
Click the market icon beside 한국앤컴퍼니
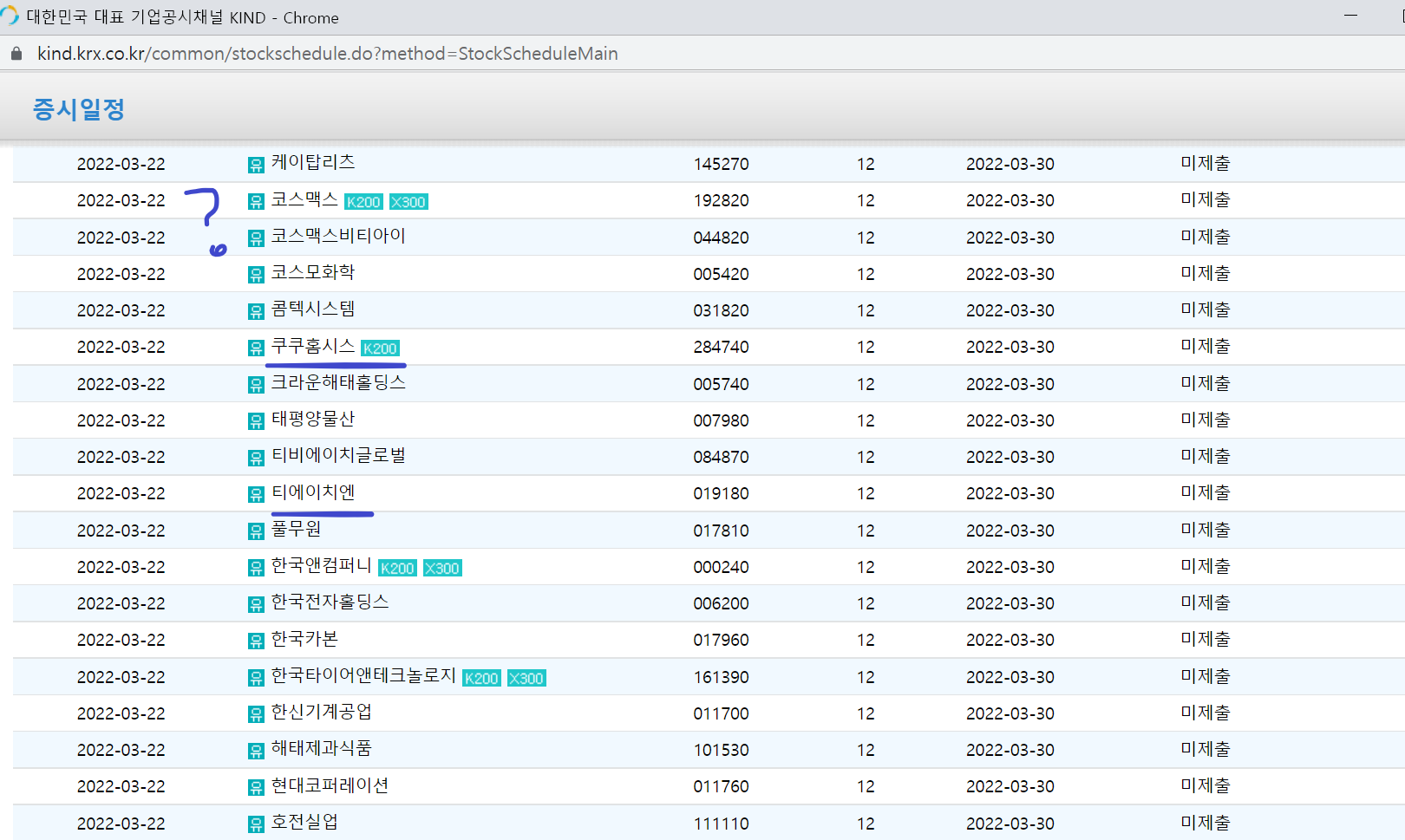256,568
